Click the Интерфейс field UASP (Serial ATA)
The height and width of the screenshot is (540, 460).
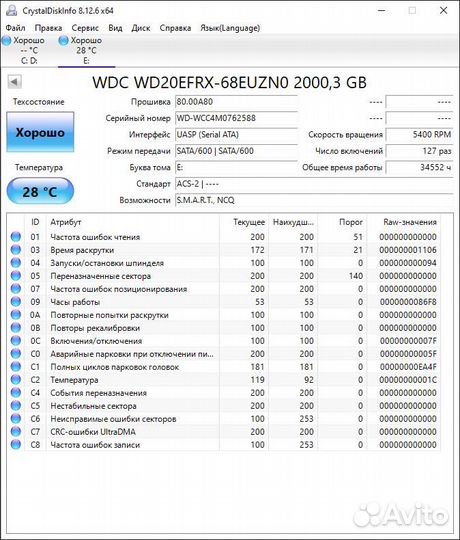click(236, 135)
